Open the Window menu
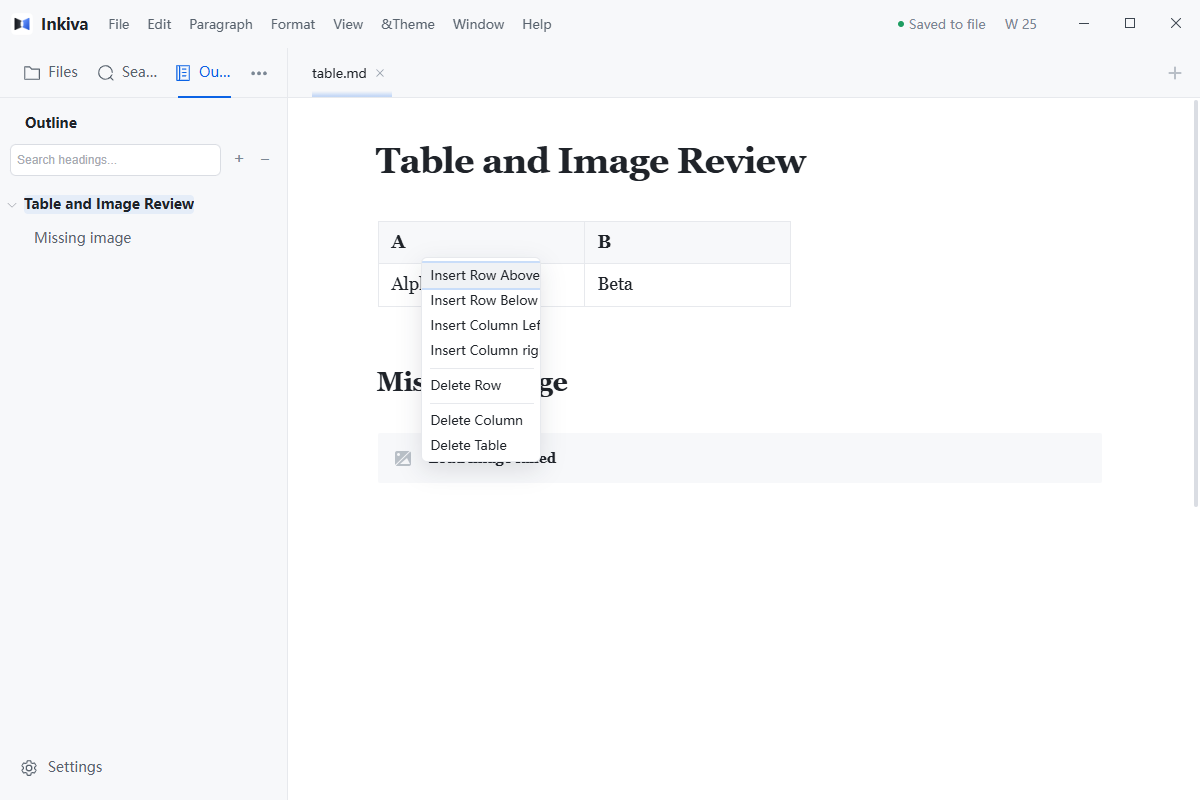 (x=478, y=24)
